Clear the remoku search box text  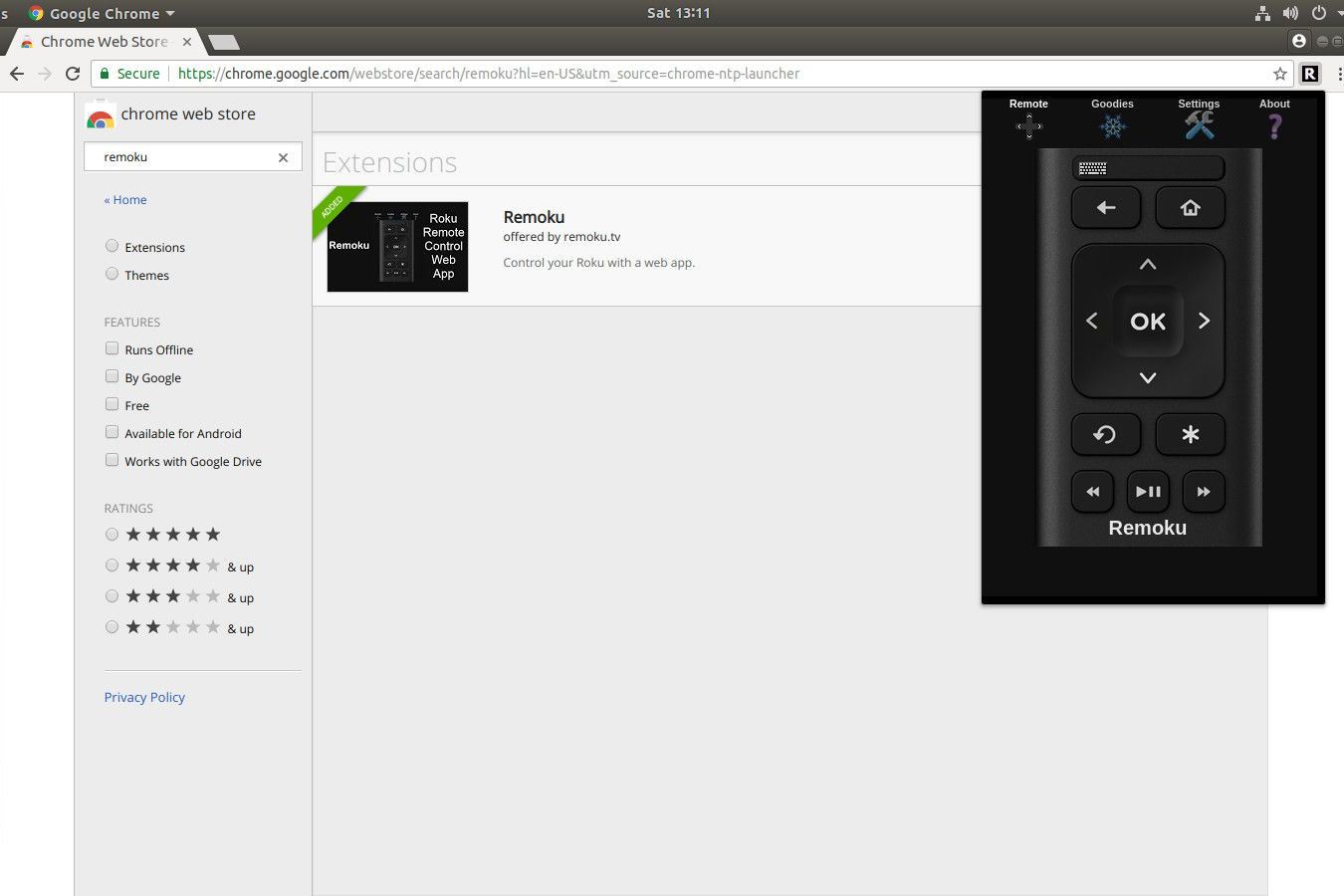click(x=283, y=157)
